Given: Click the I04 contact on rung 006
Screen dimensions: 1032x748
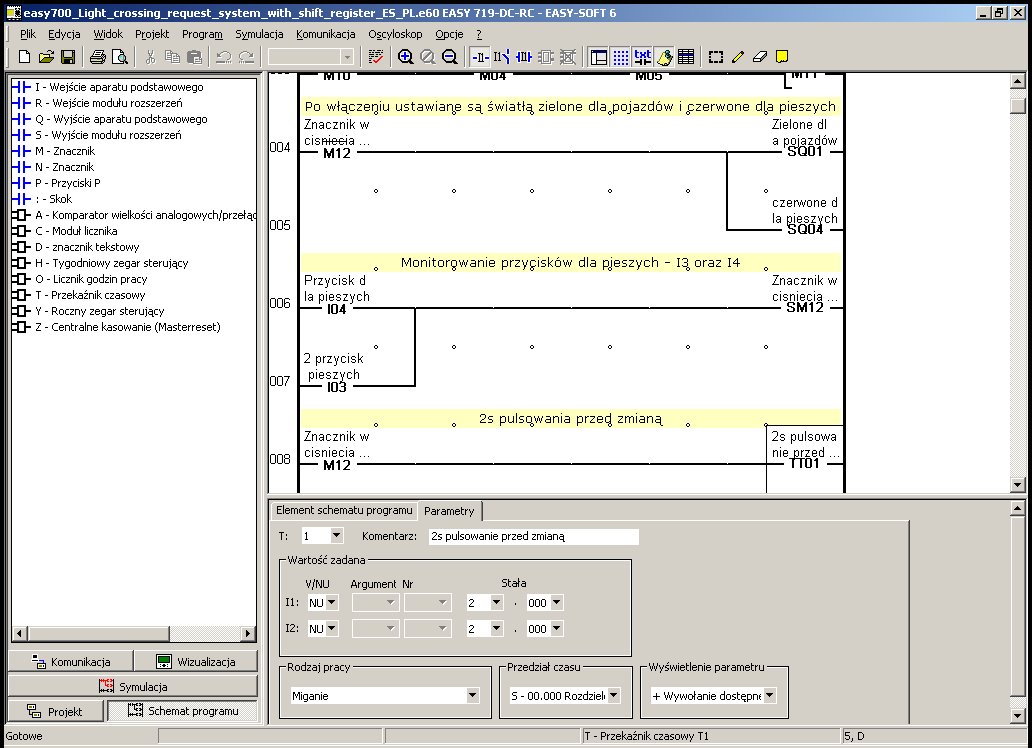Looking at the screenshot, I should 336,309.
